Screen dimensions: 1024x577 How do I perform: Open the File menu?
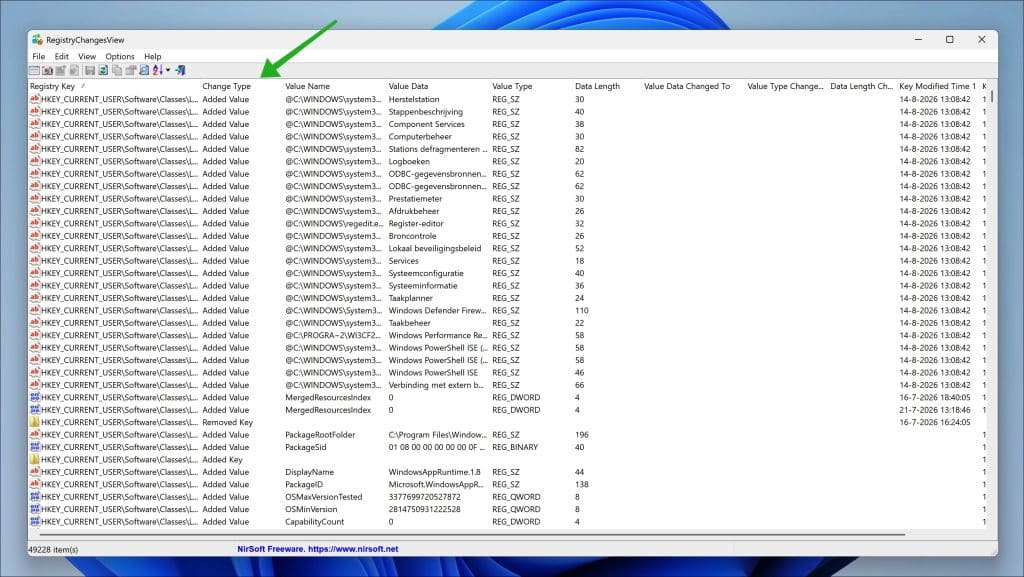pos(39,57)
